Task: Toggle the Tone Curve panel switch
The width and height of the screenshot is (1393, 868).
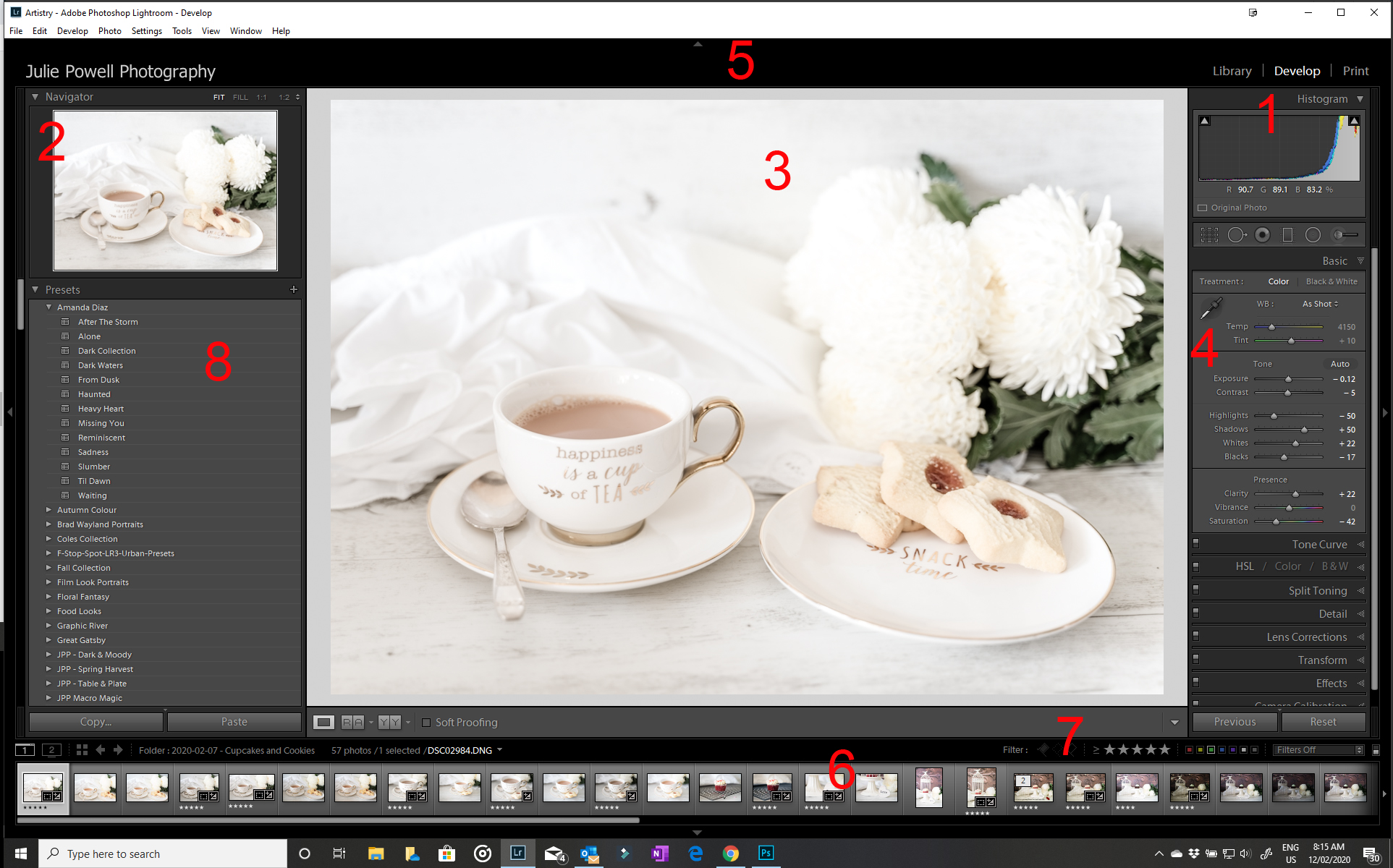Action: tap(1196, 542)
